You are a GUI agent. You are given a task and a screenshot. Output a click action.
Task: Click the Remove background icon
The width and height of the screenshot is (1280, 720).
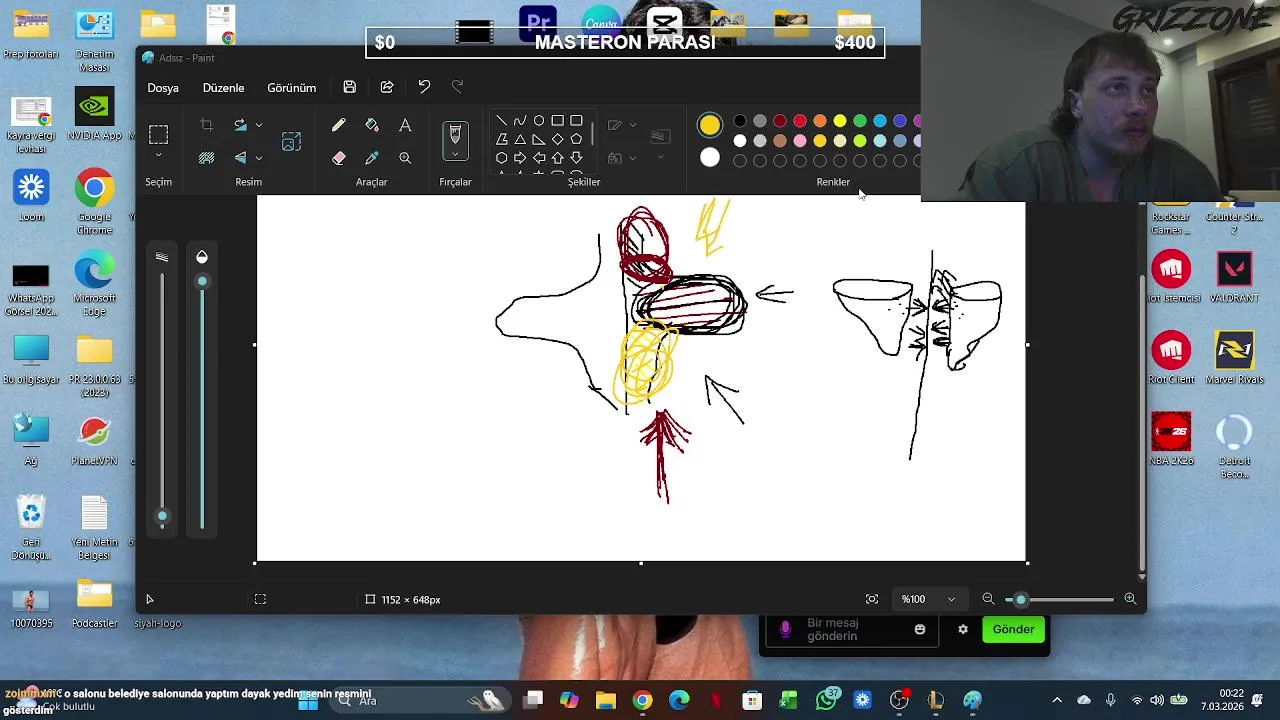point(206,158)
